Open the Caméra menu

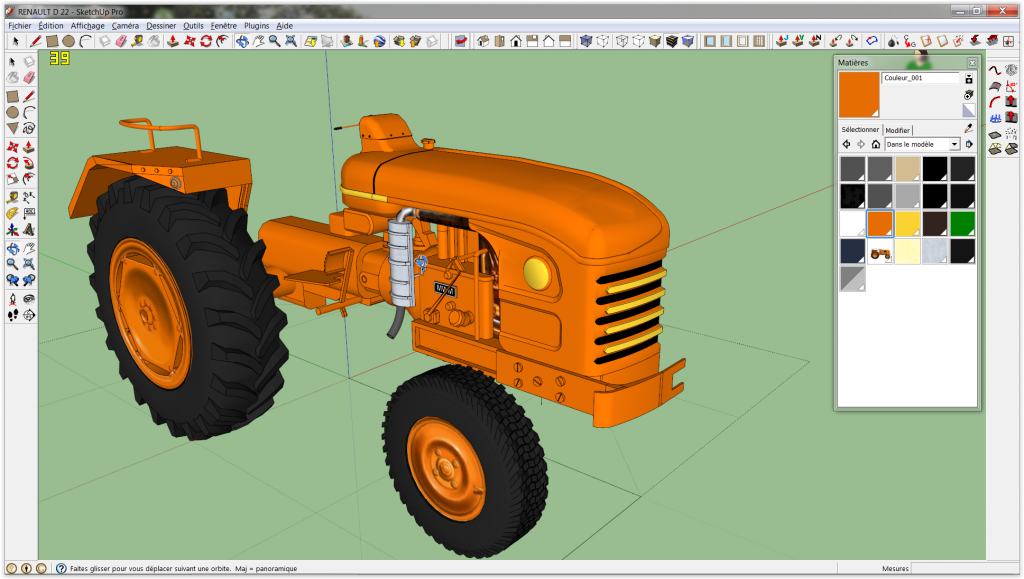(125, 26)
